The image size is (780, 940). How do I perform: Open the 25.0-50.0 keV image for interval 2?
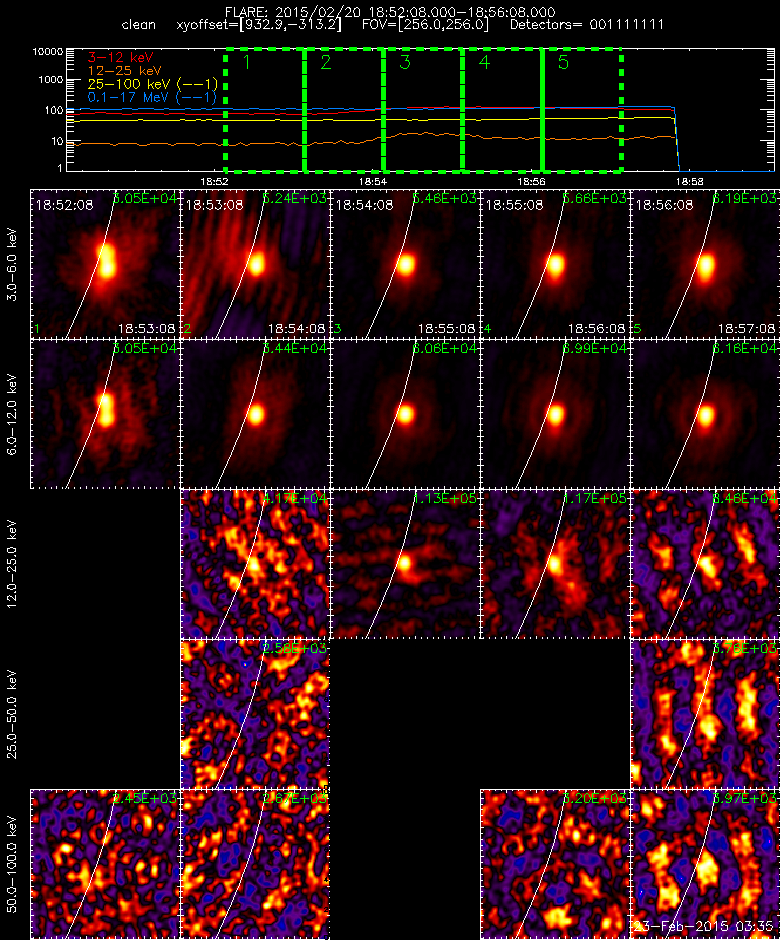click(255, 714)
